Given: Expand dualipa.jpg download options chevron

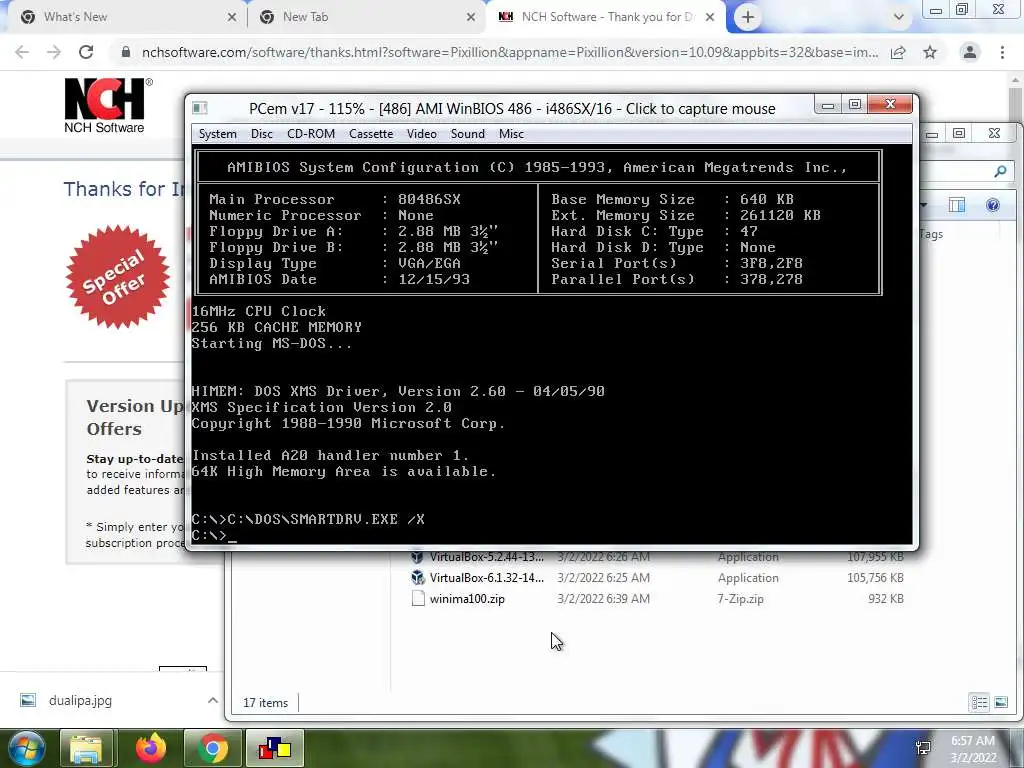Looking at the screenshot, I should pyautogui.click(x=212, y=701).
